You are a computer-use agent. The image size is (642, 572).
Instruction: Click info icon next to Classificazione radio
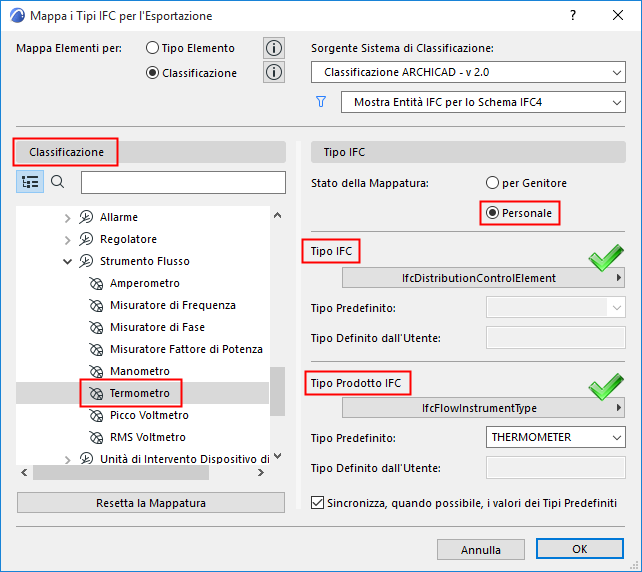(x=274, y=72)
